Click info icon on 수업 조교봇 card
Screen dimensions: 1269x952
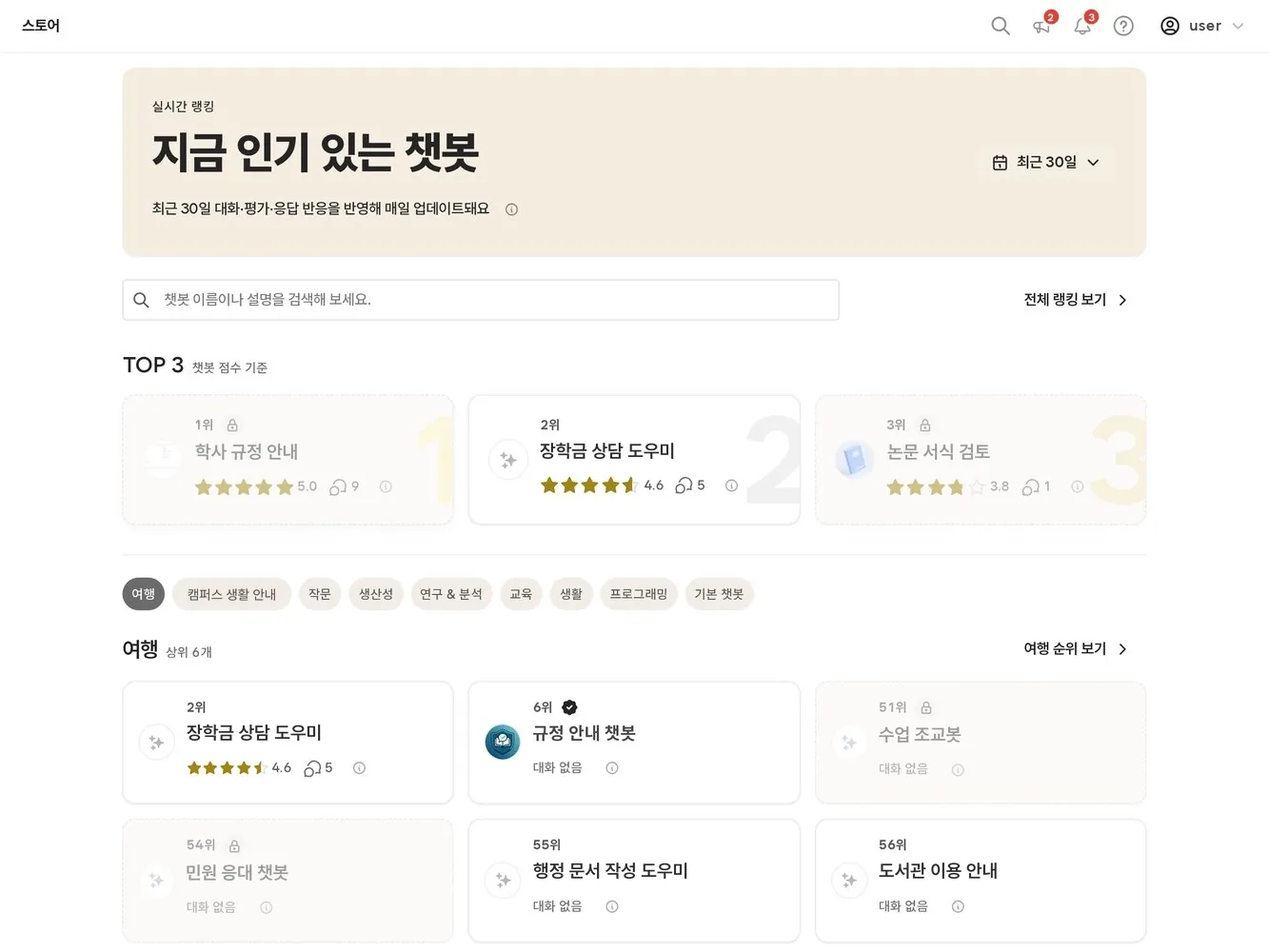(958, 770)
